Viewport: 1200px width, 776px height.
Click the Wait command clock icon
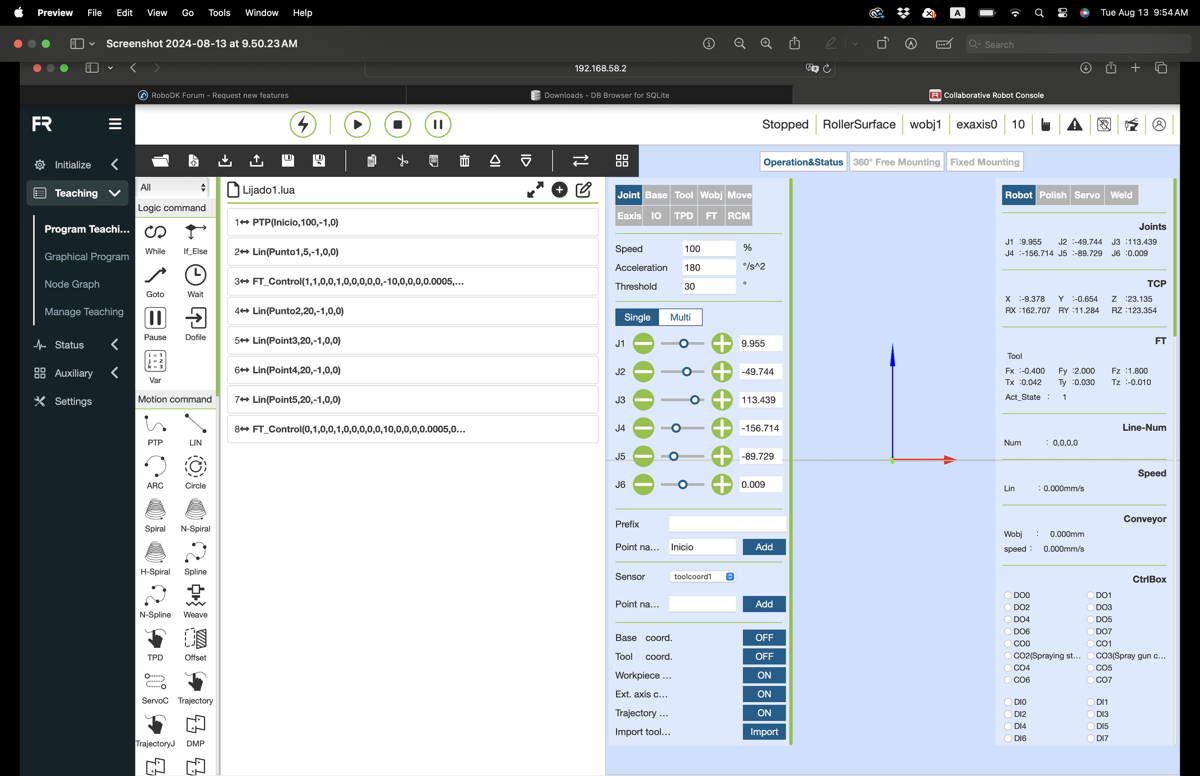pos(195,275)
